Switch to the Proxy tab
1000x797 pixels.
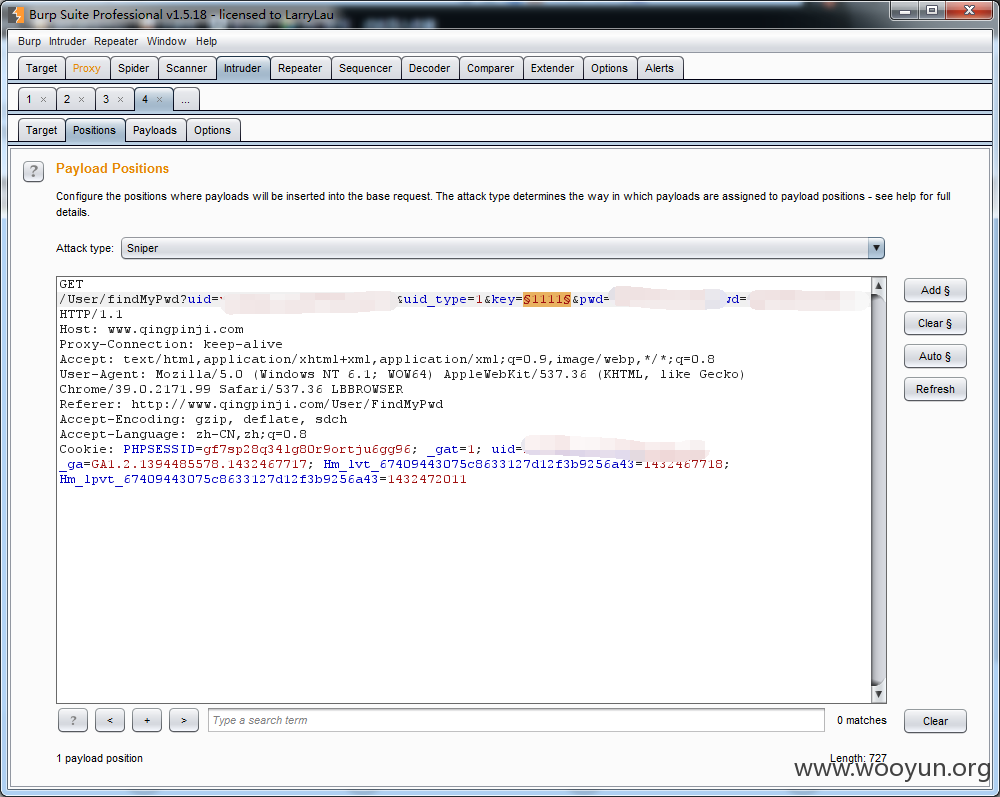pos(87,68)
